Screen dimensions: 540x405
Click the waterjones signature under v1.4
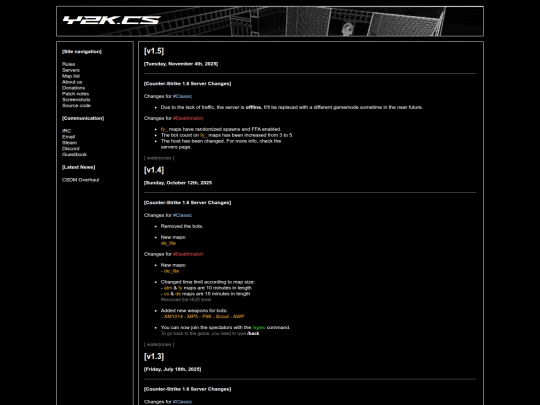tap(159, 344)
